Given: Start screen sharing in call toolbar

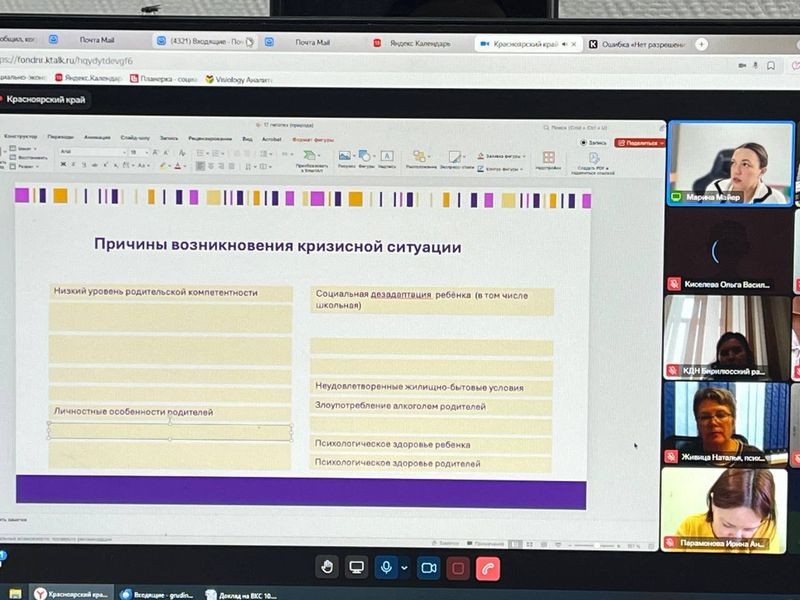Looking at the screenshot, I should pos(356,567).
